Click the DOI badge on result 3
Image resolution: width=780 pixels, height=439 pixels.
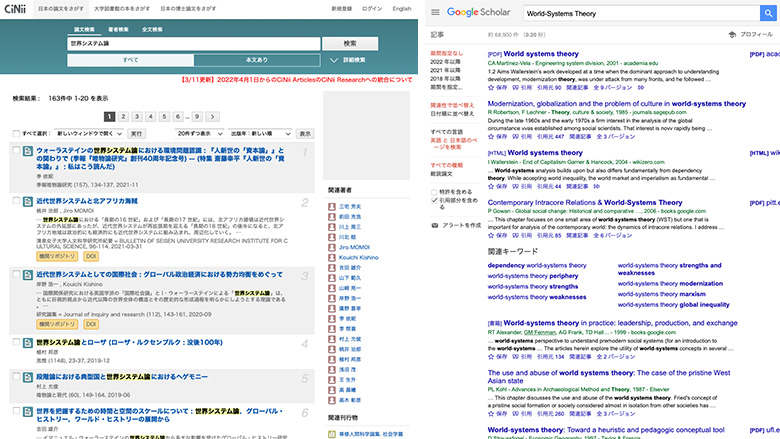coord(91,324)
